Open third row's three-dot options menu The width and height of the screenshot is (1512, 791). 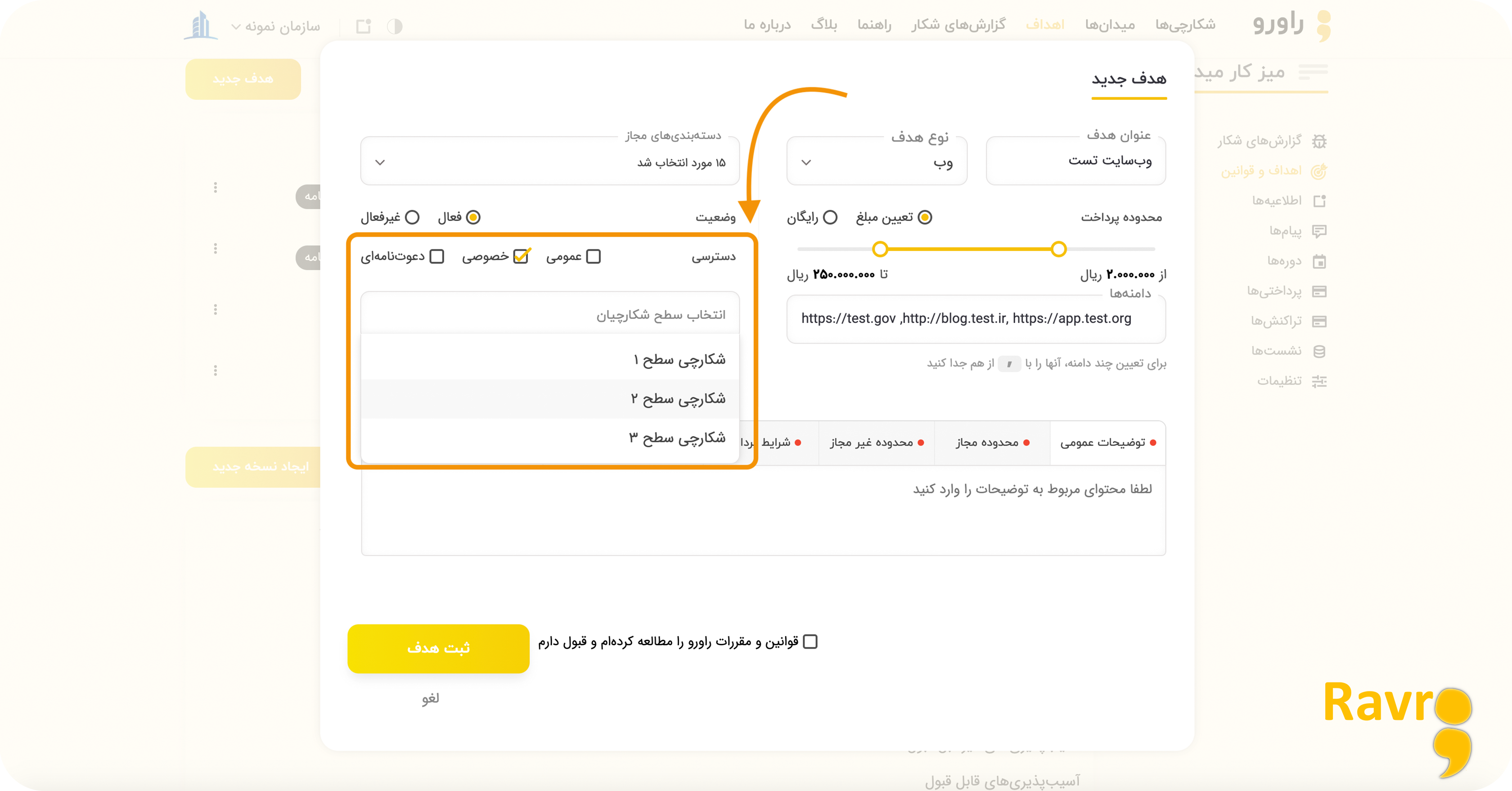pyautogui.click(x=216, y=309)
